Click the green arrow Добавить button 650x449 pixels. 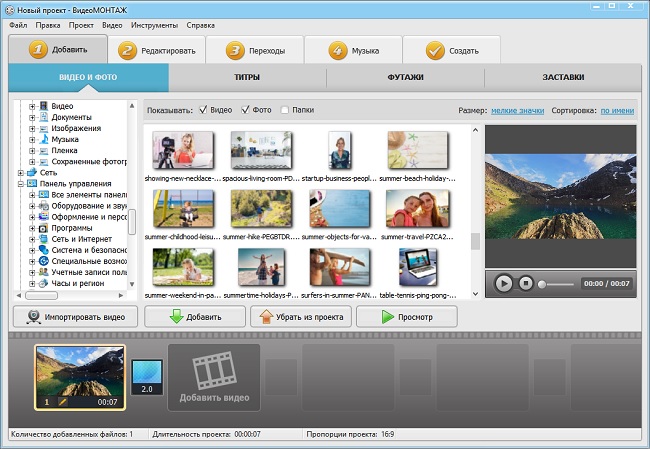195,317
